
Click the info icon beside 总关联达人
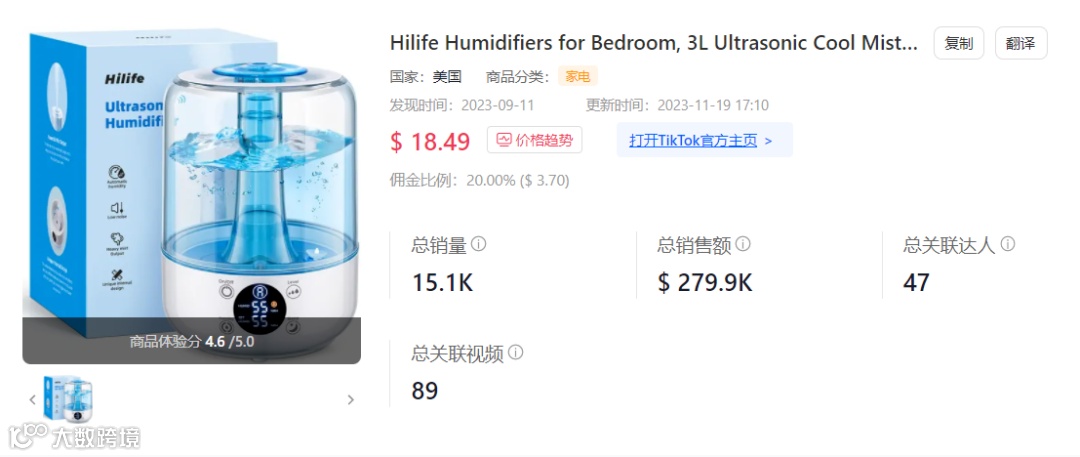click(1007, 244)
